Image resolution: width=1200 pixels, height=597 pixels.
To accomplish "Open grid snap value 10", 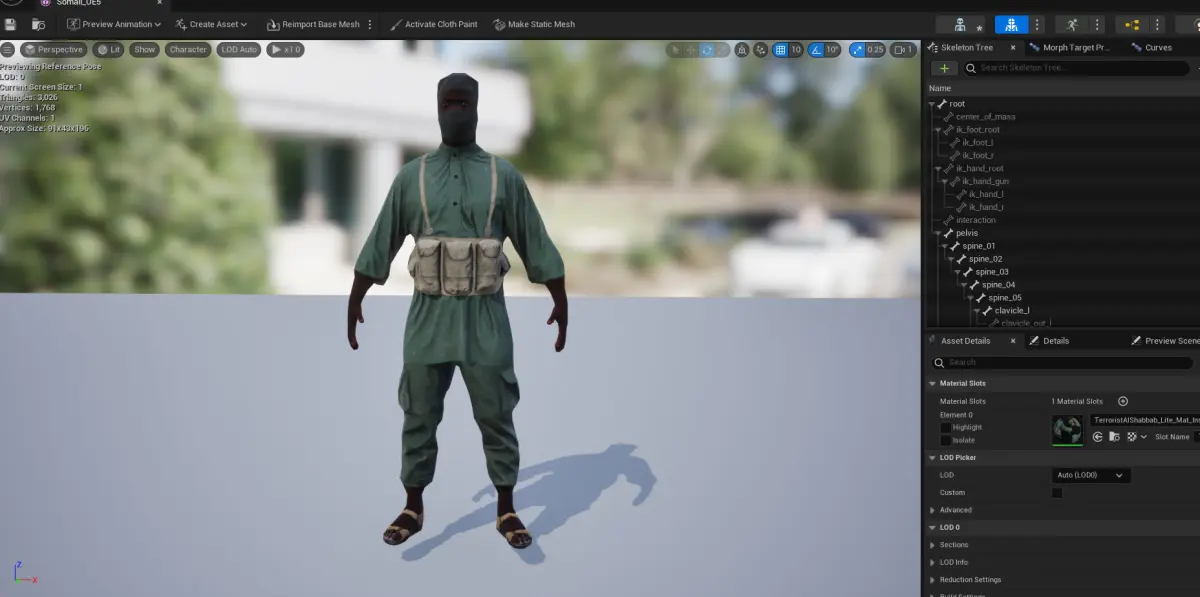I will pos(796,49).
